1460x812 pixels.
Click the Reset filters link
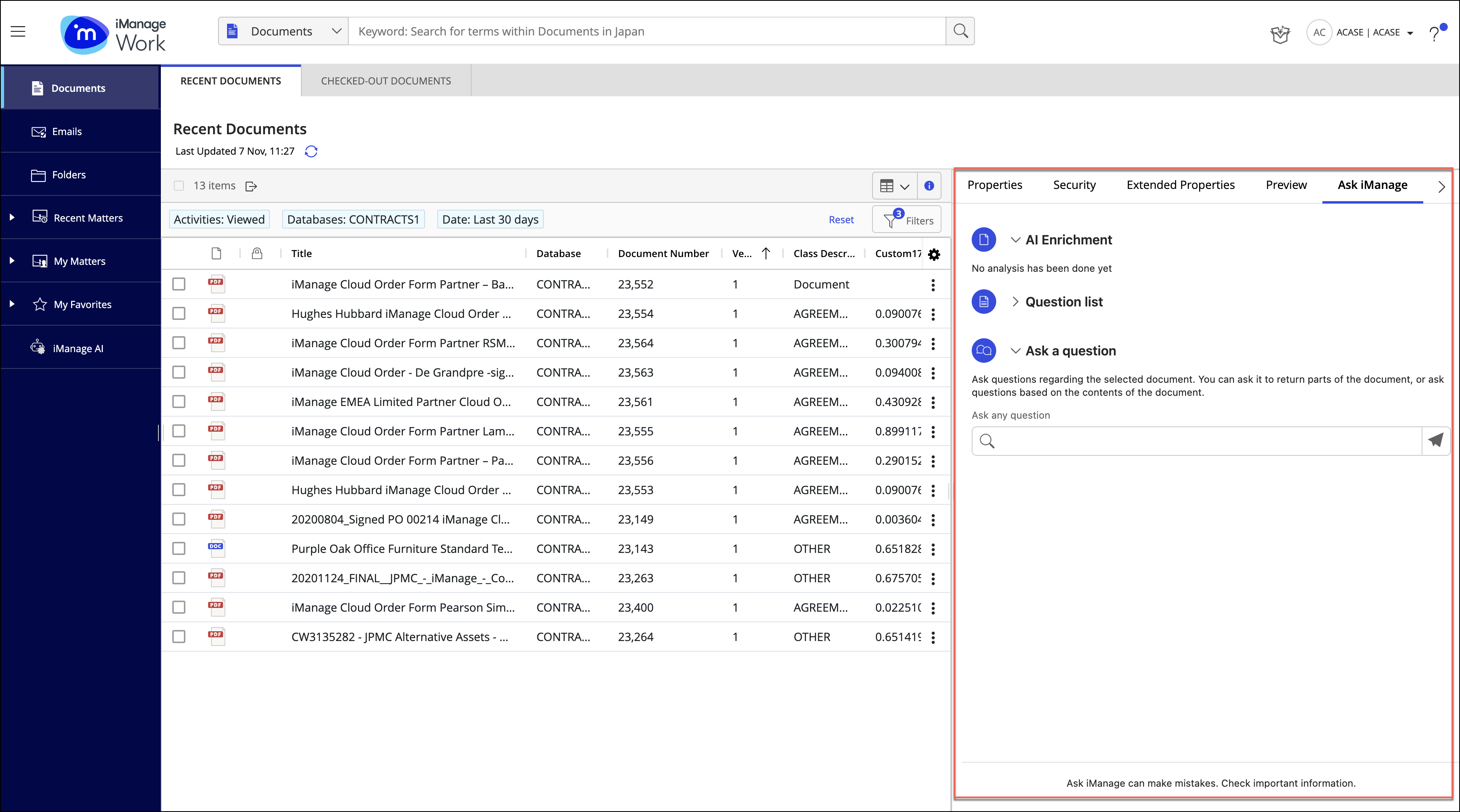(840, 219)
